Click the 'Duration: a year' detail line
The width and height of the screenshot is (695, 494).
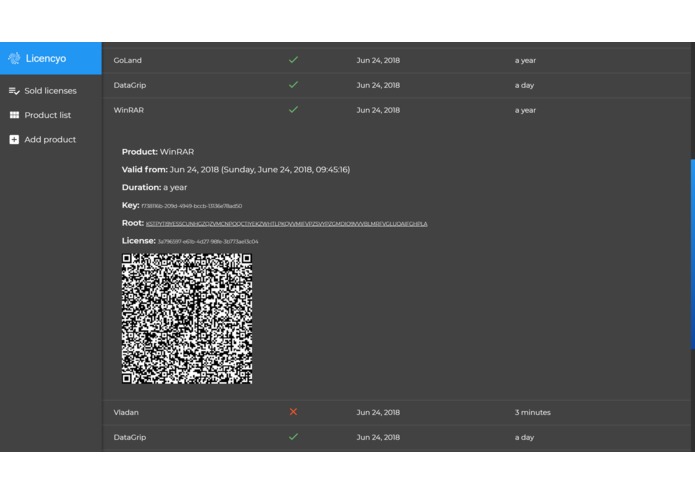coord(154,187)
